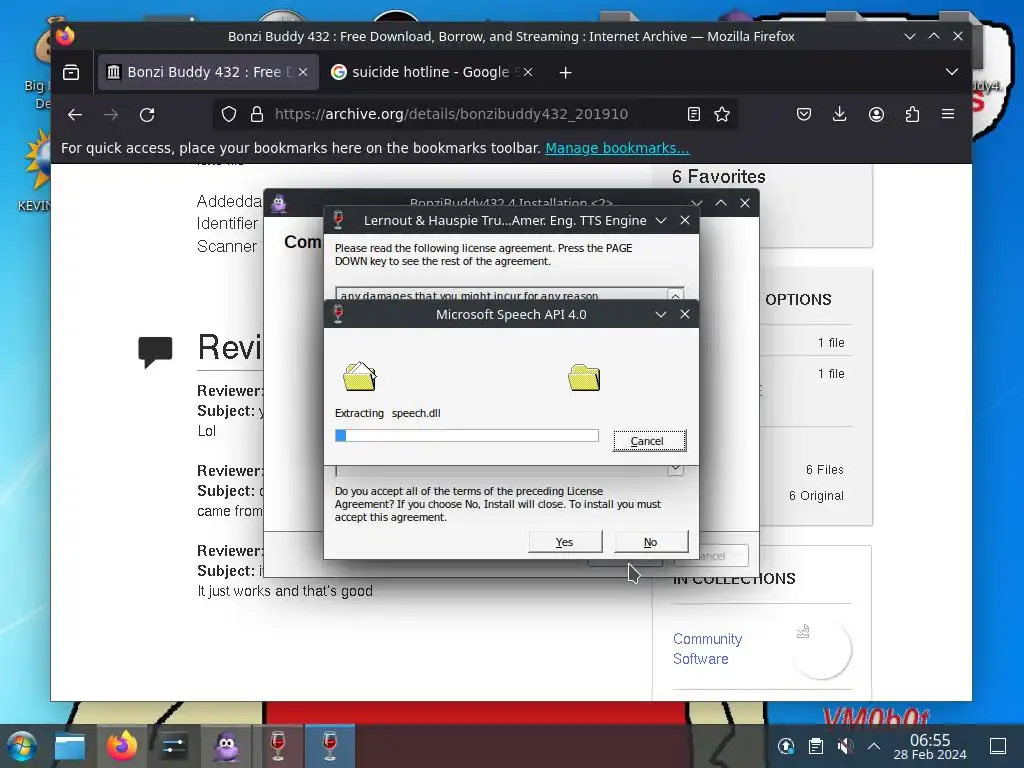Toggle reader view icon in address bar
Screen dimensions: 1024x768
click(x=694, y=114)
